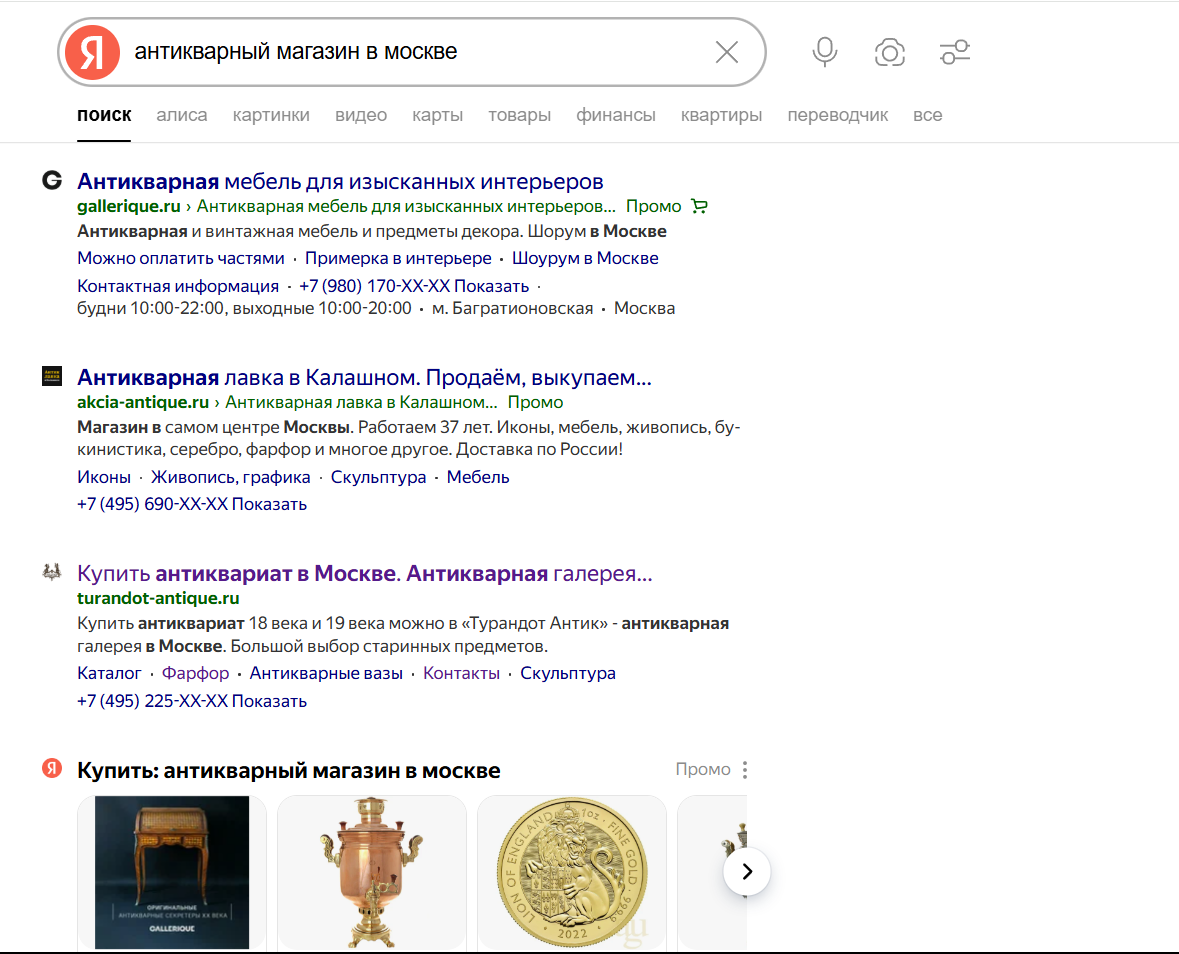The image size is (1179, 954).
Task: Open the Каталог sitelink
Action: 109,673
